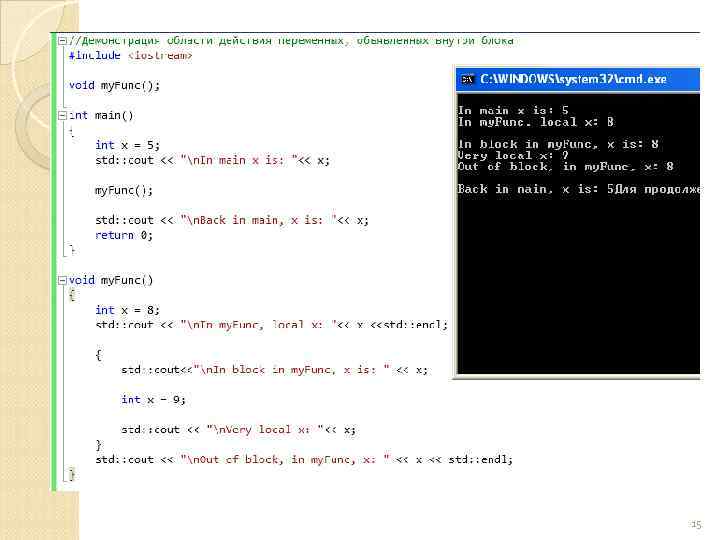Click the cmd.exe window title bar
Screen dimensions: 720x540
click(578, 79)
